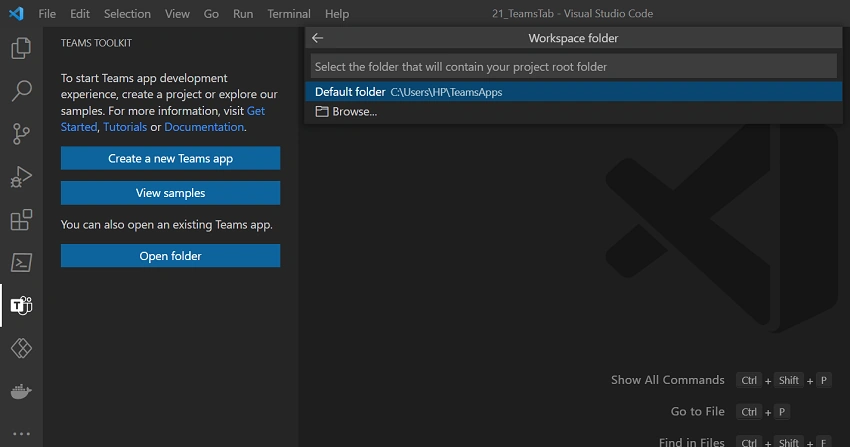Click the View samples button
This screenshot has height=447, width=850.
pyautogui.click(x=170, y=193)
